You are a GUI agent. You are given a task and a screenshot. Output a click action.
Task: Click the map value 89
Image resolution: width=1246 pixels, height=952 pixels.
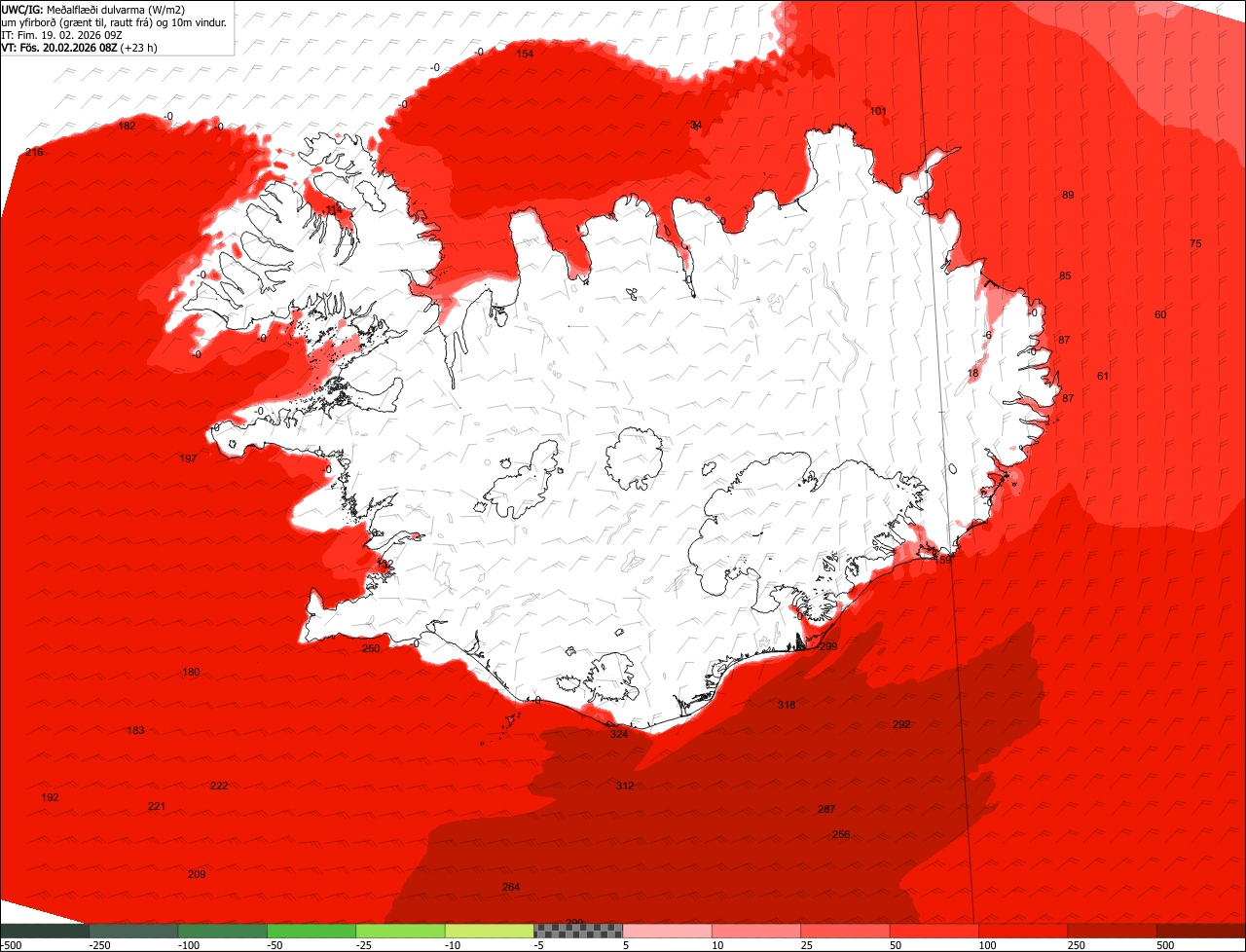pyautogui.click(x=1068, y=196)
